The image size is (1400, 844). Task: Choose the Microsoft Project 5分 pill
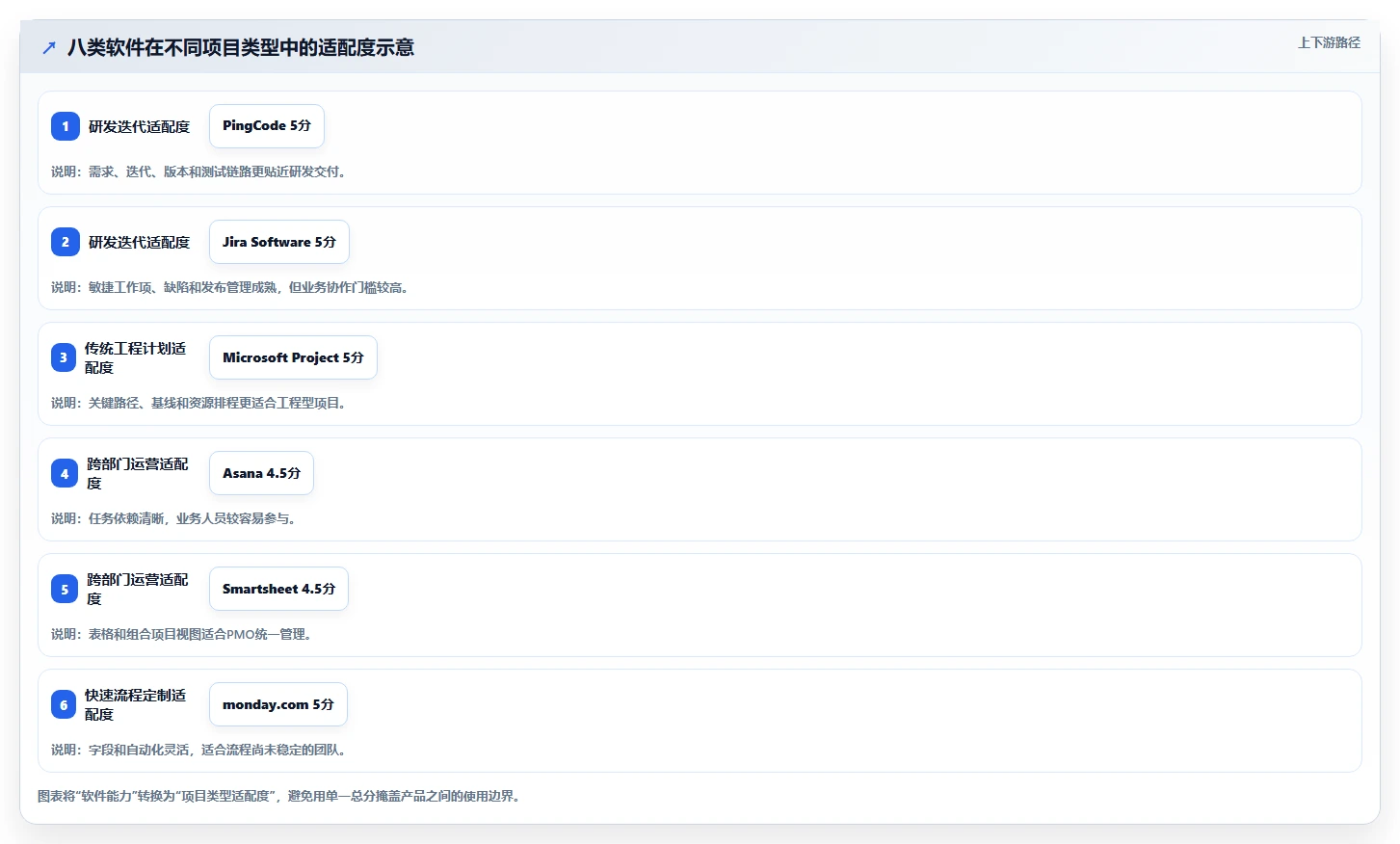click(293, 357)
